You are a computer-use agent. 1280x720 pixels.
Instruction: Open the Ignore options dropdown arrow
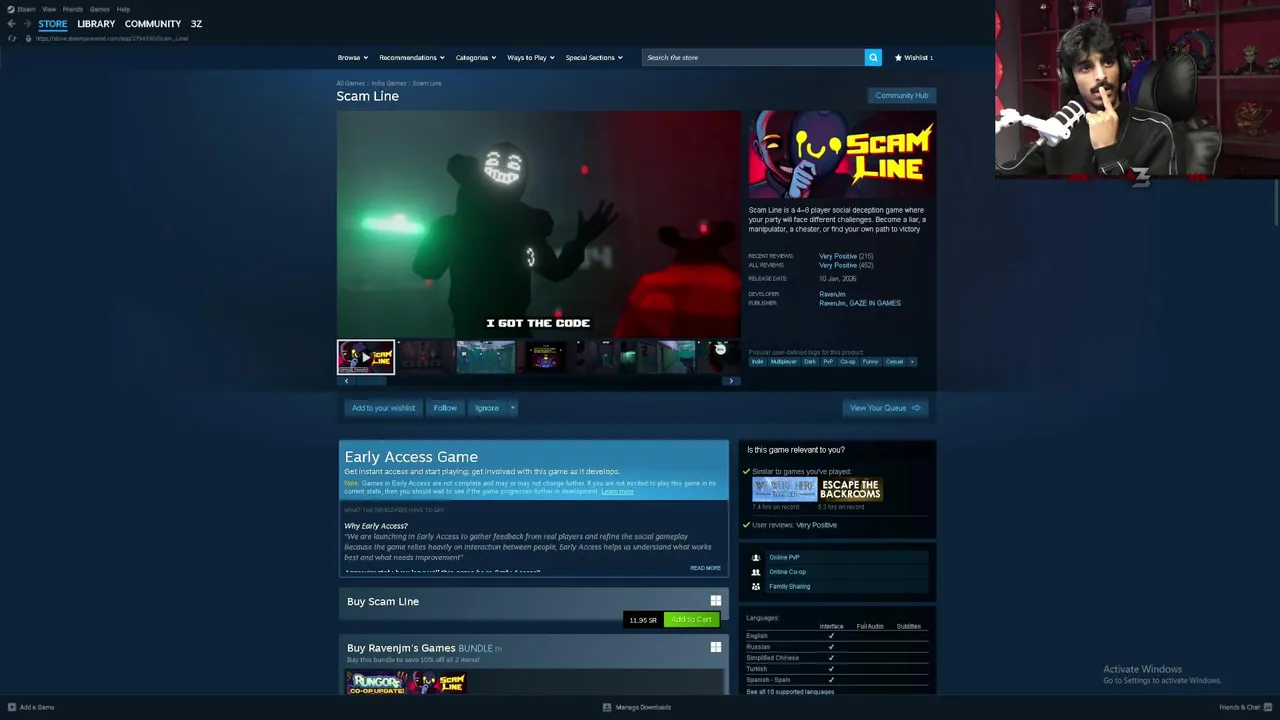click(512, 408)
